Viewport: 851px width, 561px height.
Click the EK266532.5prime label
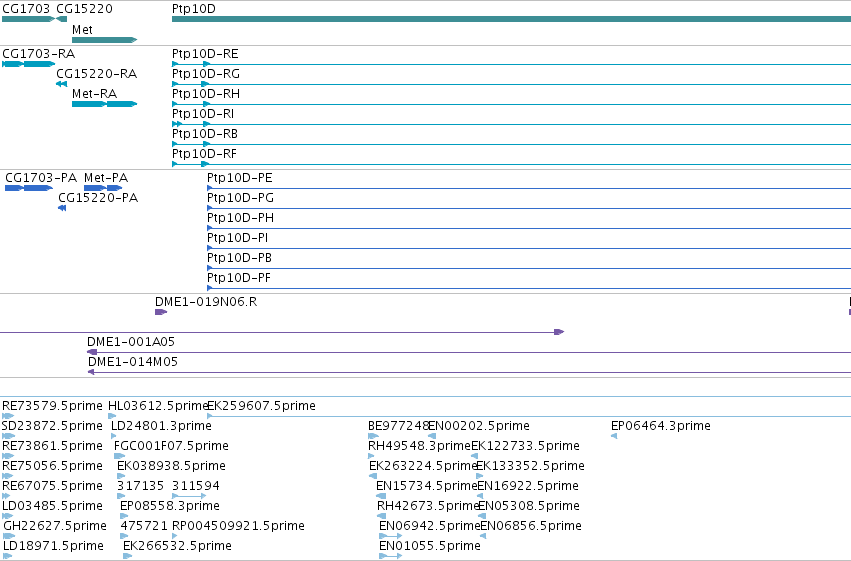coord(177,546)
